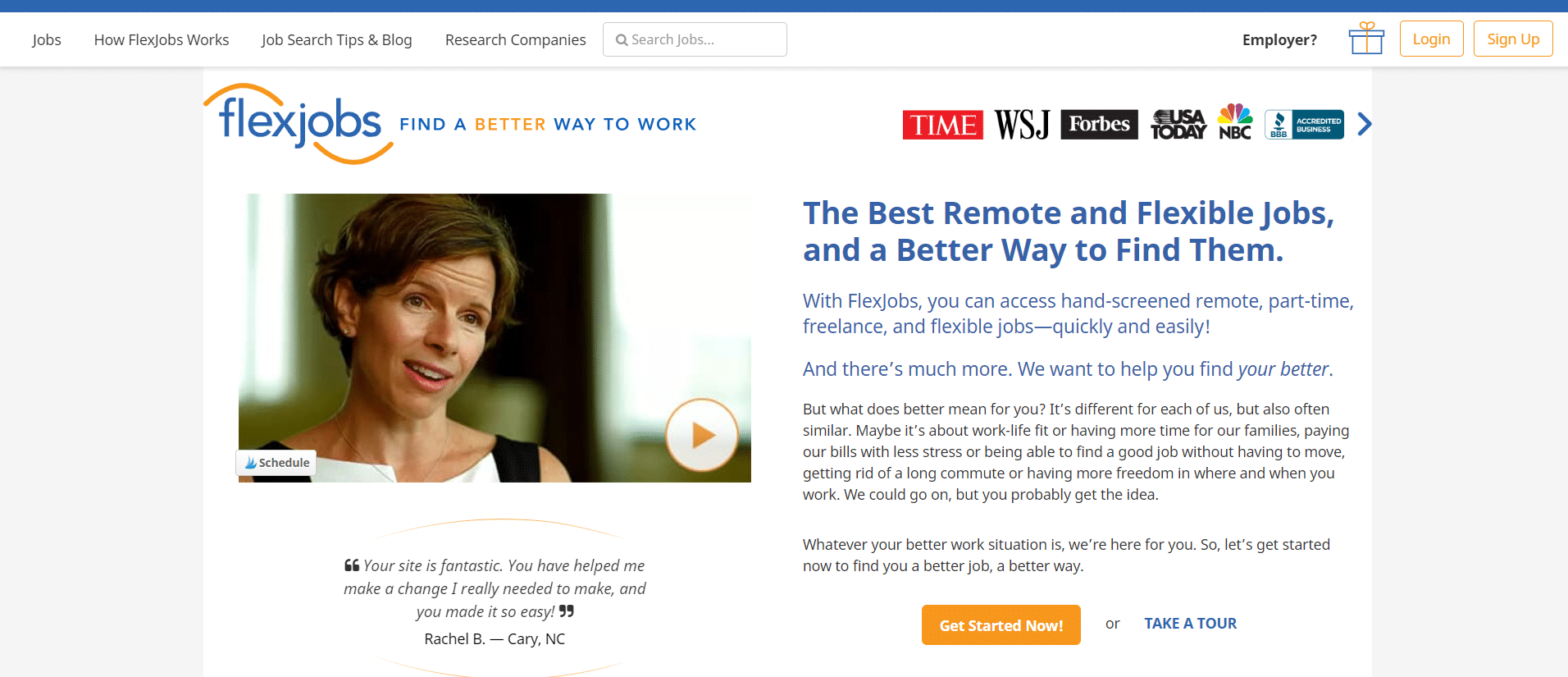Click Get Started Now! button
This screenshot has width=1568, height=677.
[1001, 625]
